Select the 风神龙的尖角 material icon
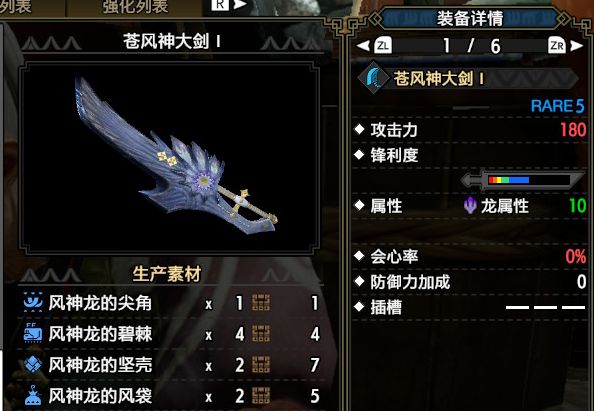 33,302
